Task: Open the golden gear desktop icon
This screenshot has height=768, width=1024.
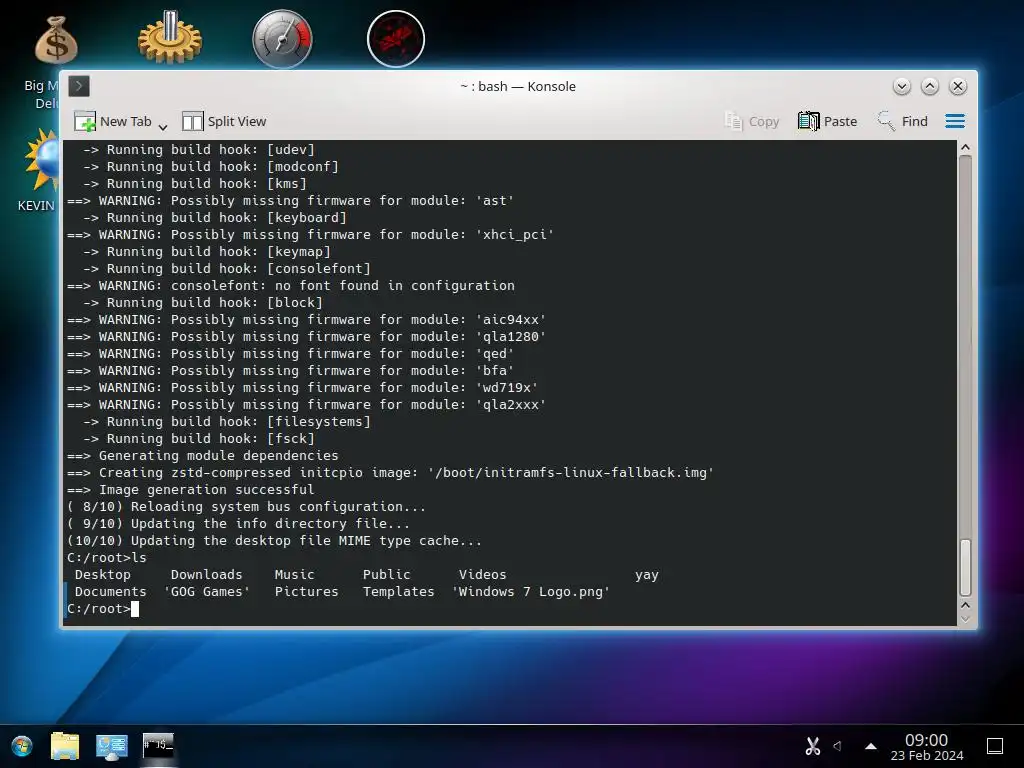Action: tap(169, 37)
